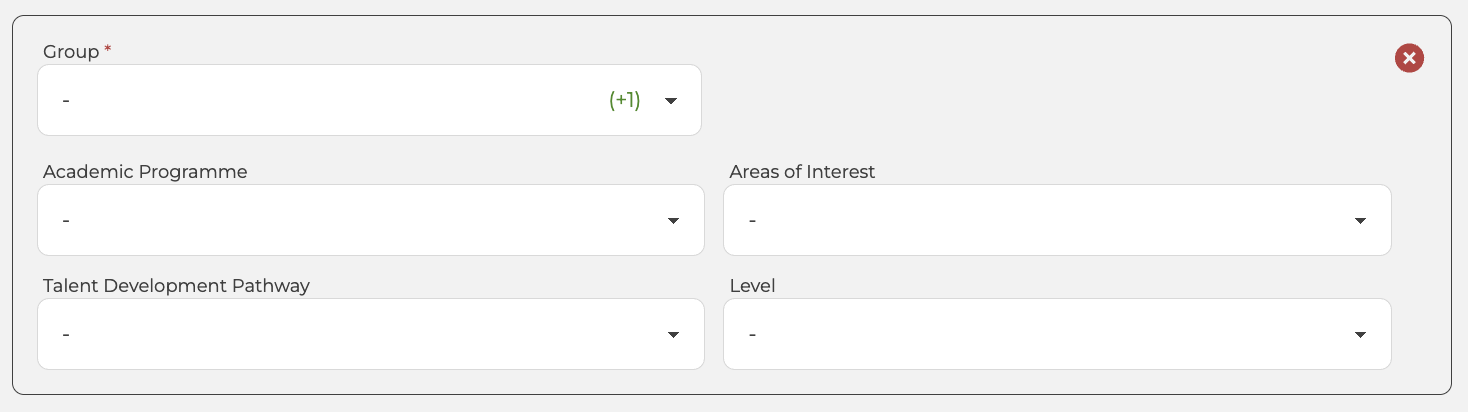This screenshot has width=1468, height=412.
Task: Click the red required asterisk beside Group
Action: coord(107,50)
